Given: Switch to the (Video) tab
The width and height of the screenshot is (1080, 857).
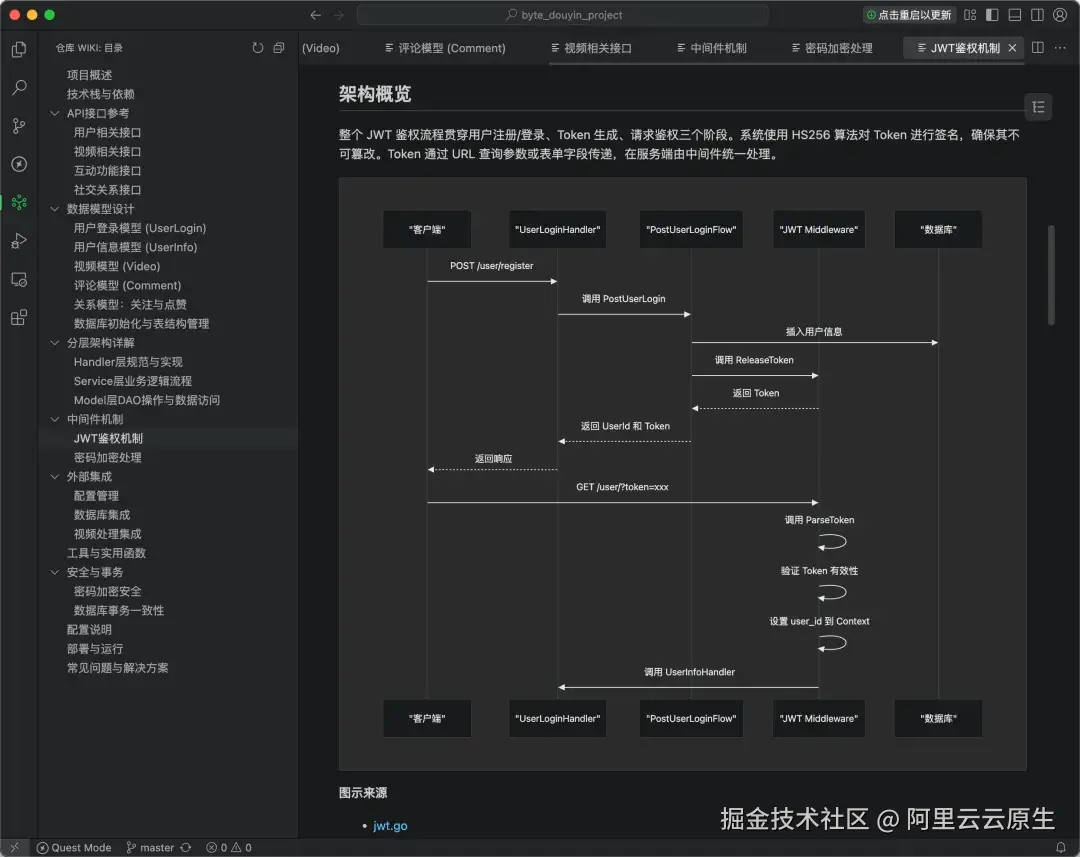Looking at the screenshot, I should (321, 48).
